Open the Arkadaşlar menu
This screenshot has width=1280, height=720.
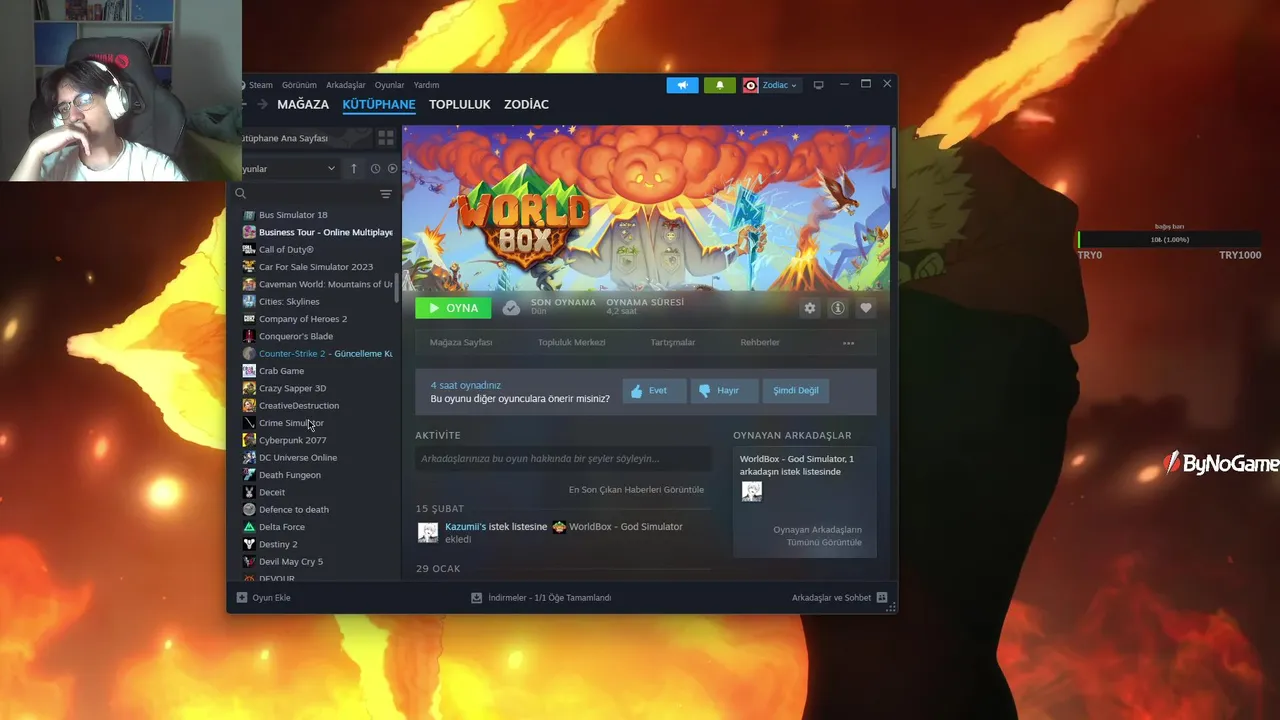346,85
